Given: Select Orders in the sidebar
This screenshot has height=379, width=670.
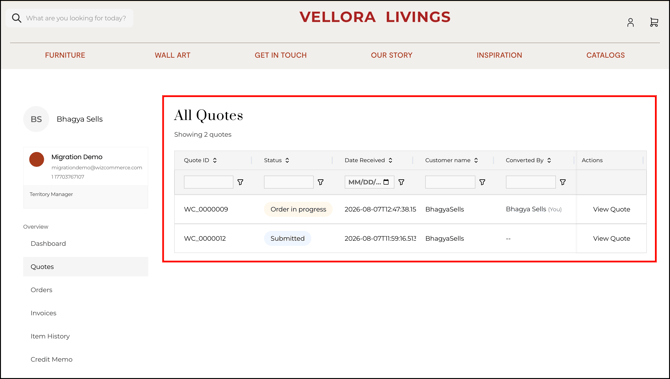Looking at the screenshot, I should [x=85, y=290].
